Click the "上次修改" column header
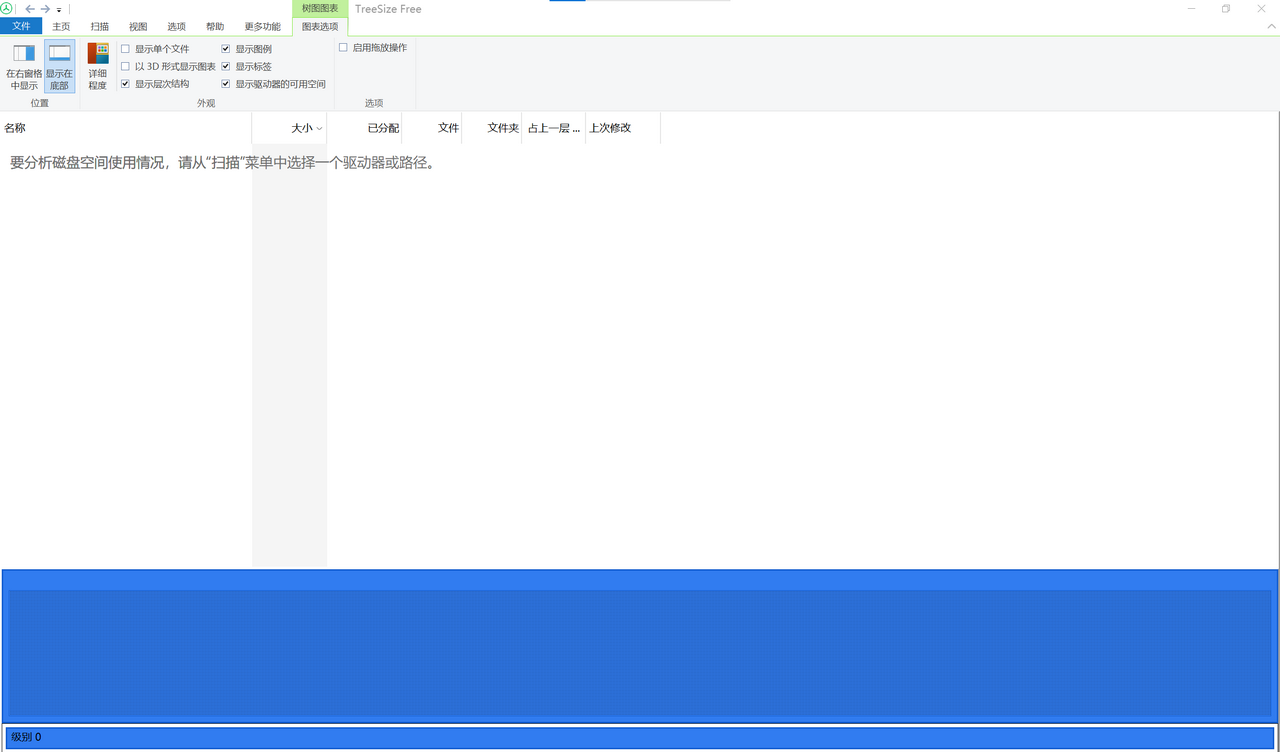The width and height of the screenshot is (1280, 752). click(x=610, y=128)
